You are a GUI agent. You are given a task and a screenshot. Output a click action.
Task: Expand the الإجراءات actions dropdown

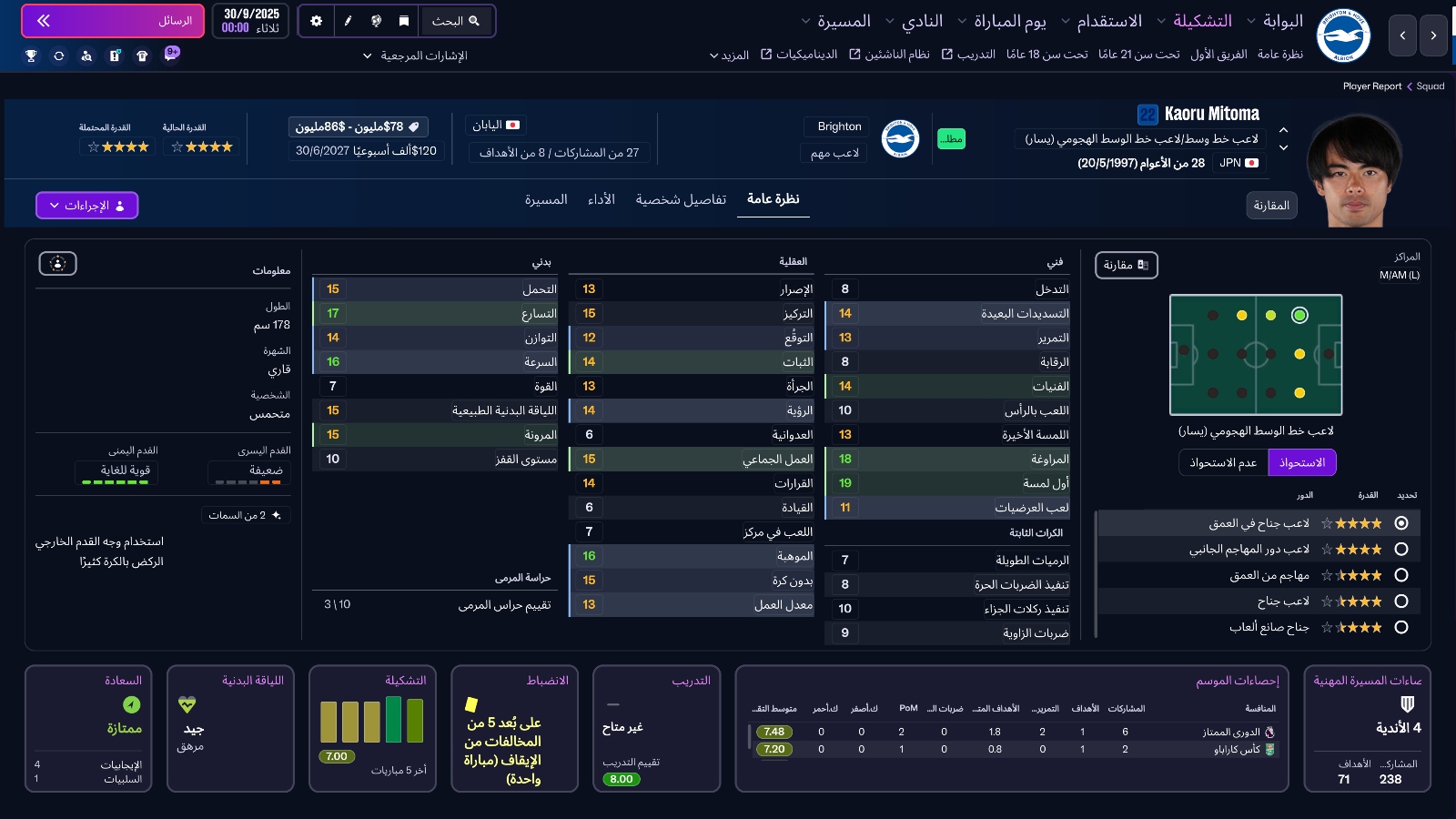[x=87, y=206]
